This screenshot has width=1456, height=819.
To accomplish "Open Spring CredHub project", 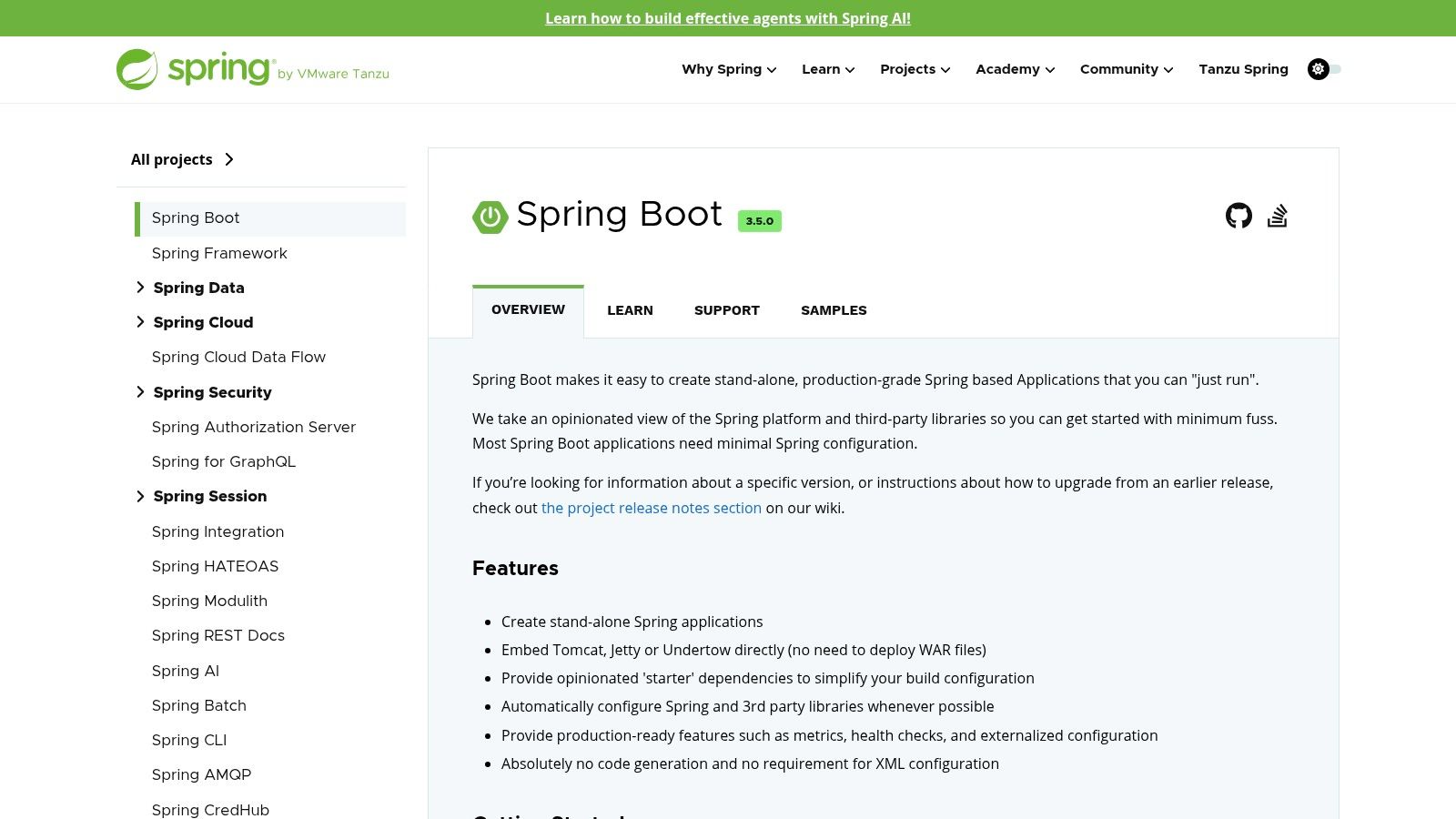I will pyautogui.click(x=210, y=810).
